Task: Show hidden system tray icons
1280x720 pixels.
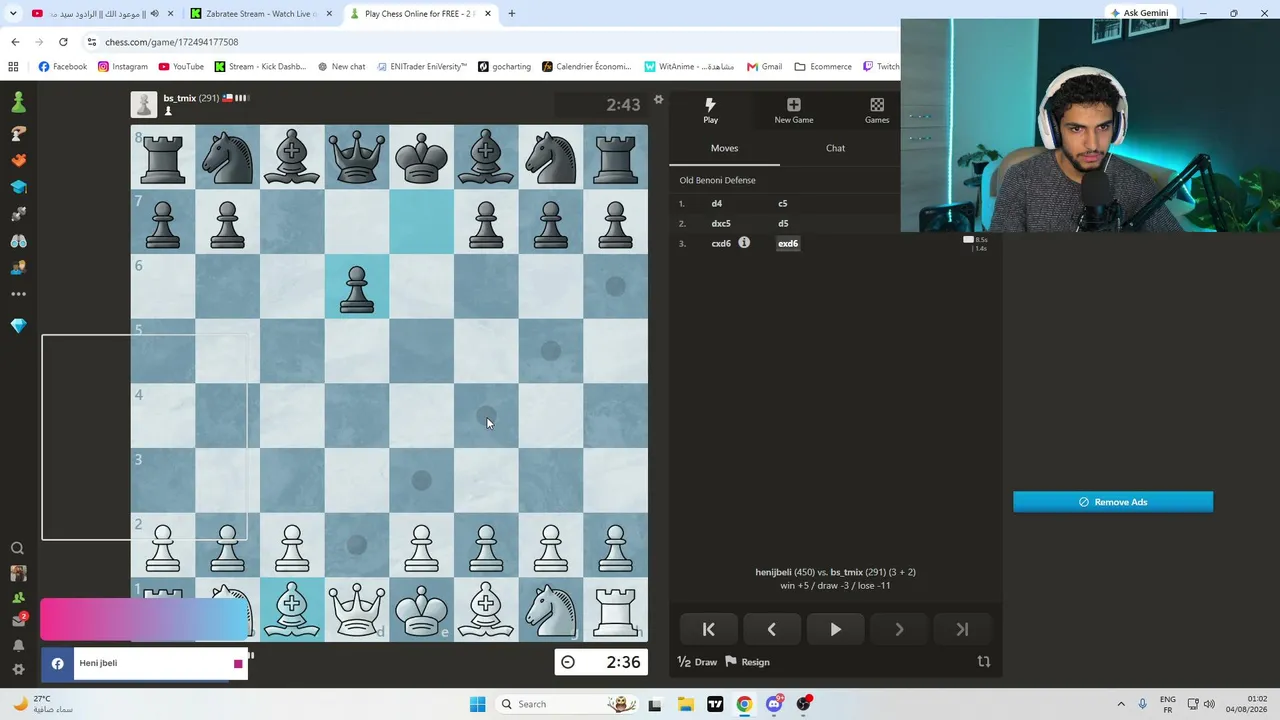Action: point(1120,704)
